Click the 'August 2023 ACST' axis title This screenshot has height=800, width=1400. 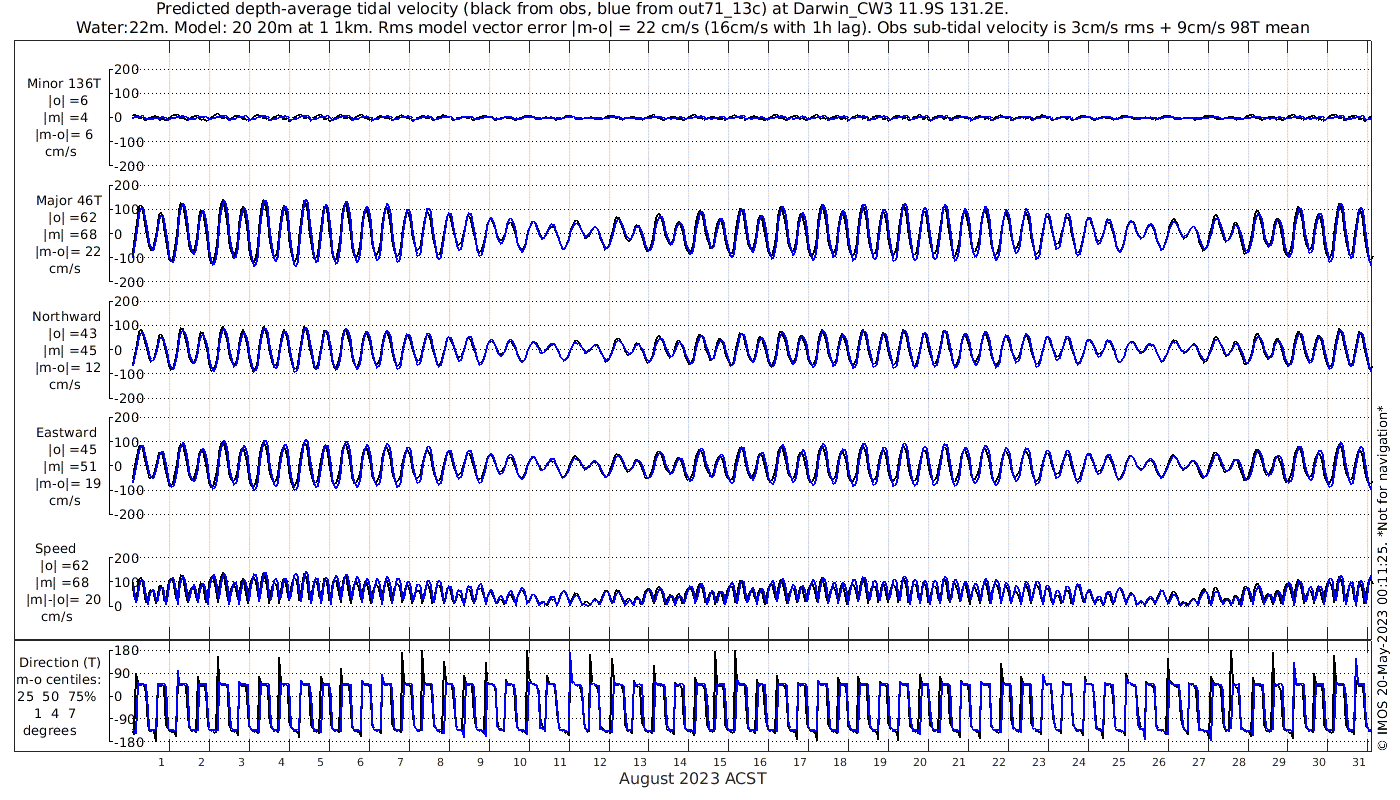(x=692, y=778)
